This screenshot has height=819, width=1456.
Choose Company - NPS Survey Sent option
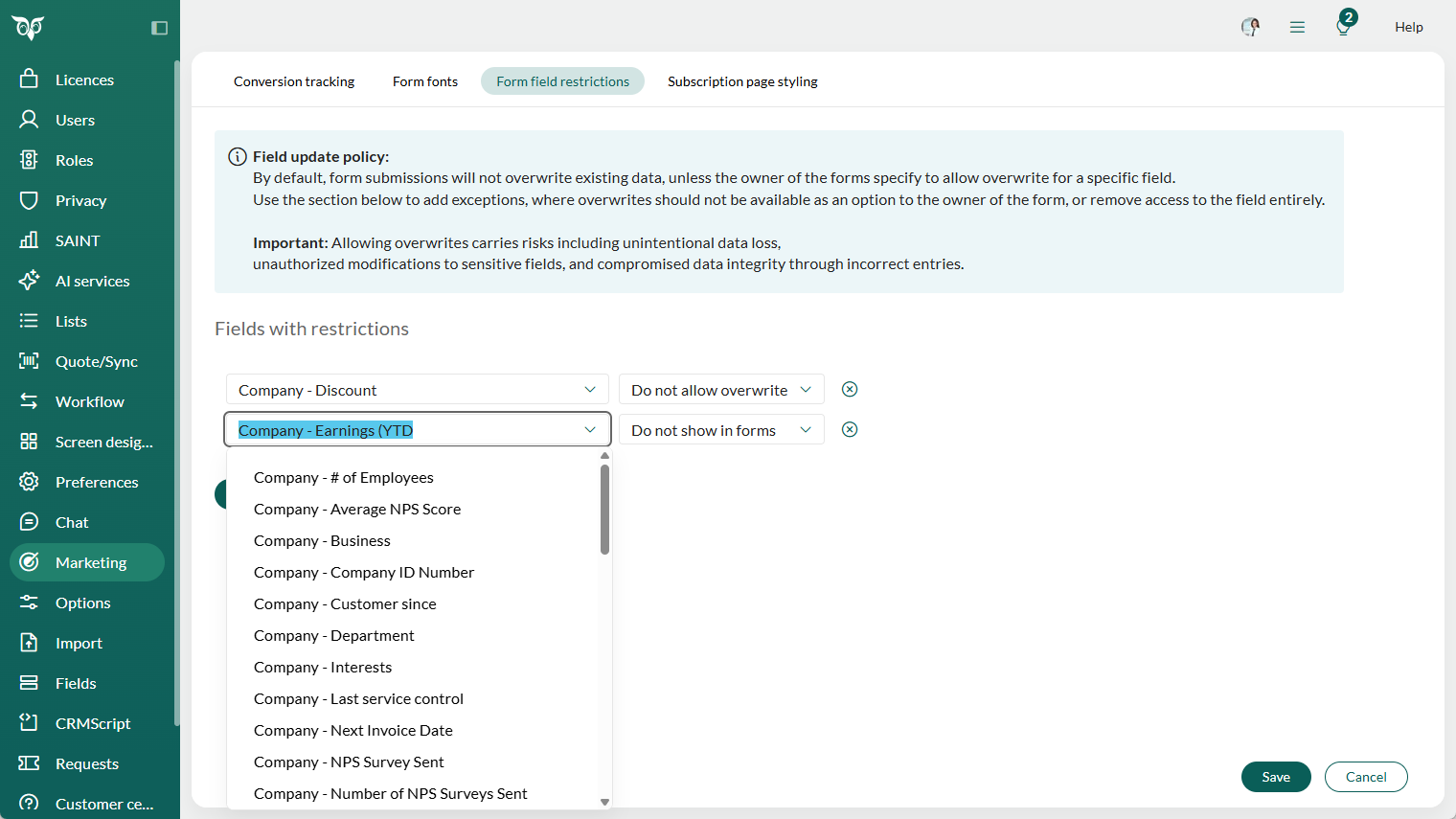click(413, 762)
